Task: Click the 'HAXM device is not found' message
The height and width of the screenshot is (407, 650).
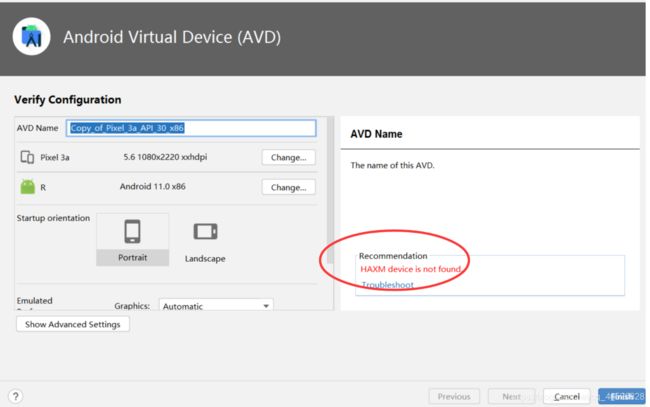Action: 411,269
